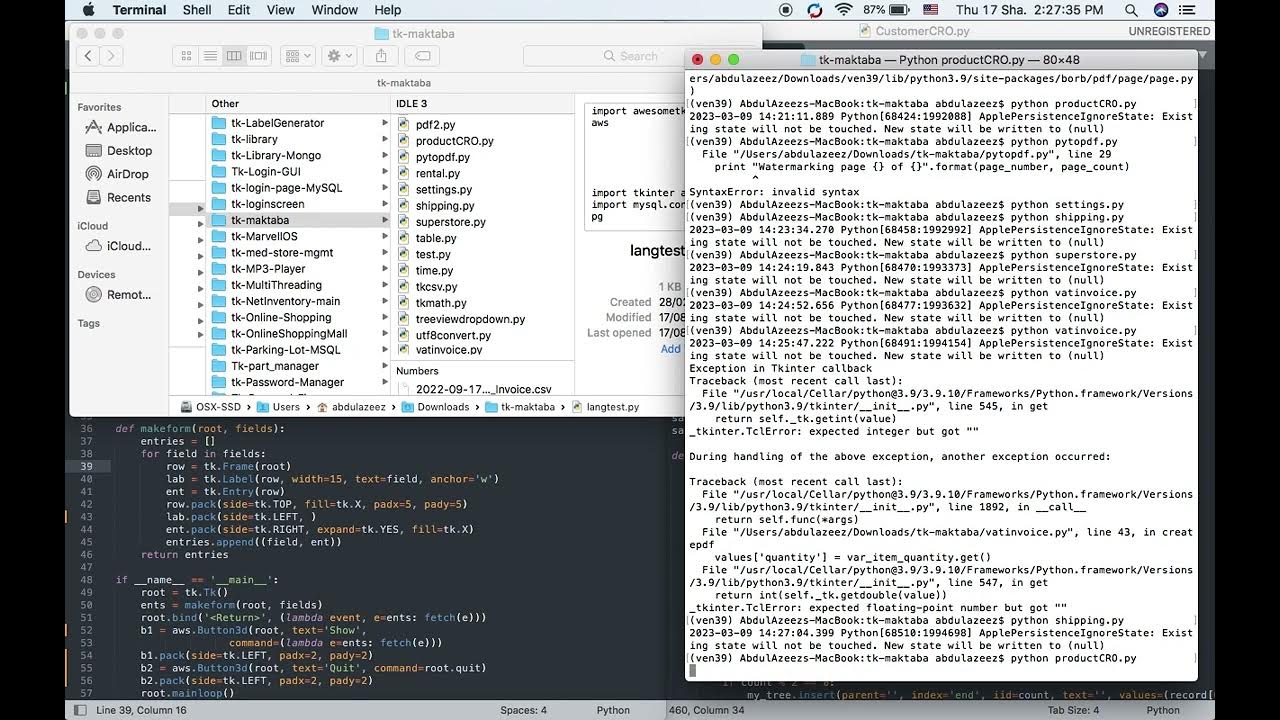The width and height of the screenshot is (1280, 720).
Task: Click abdulazeez in the Finder path bar
Action: tap(351, 407)
